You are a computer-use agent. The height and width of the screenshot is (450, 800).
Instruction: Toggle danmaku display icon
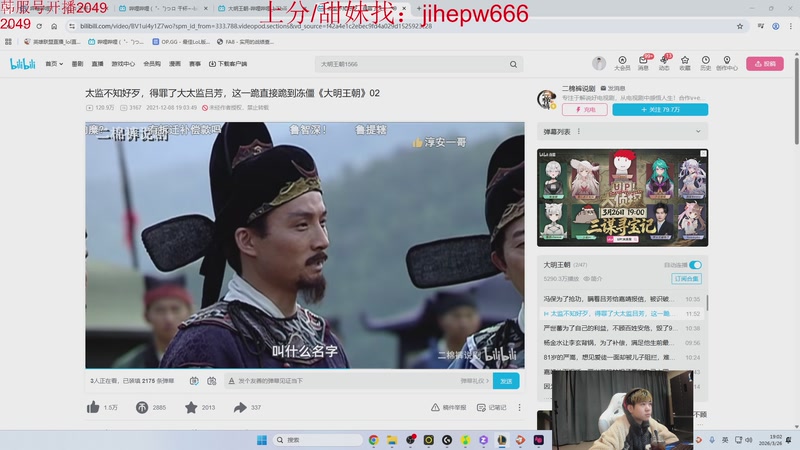tap(194, 381)
